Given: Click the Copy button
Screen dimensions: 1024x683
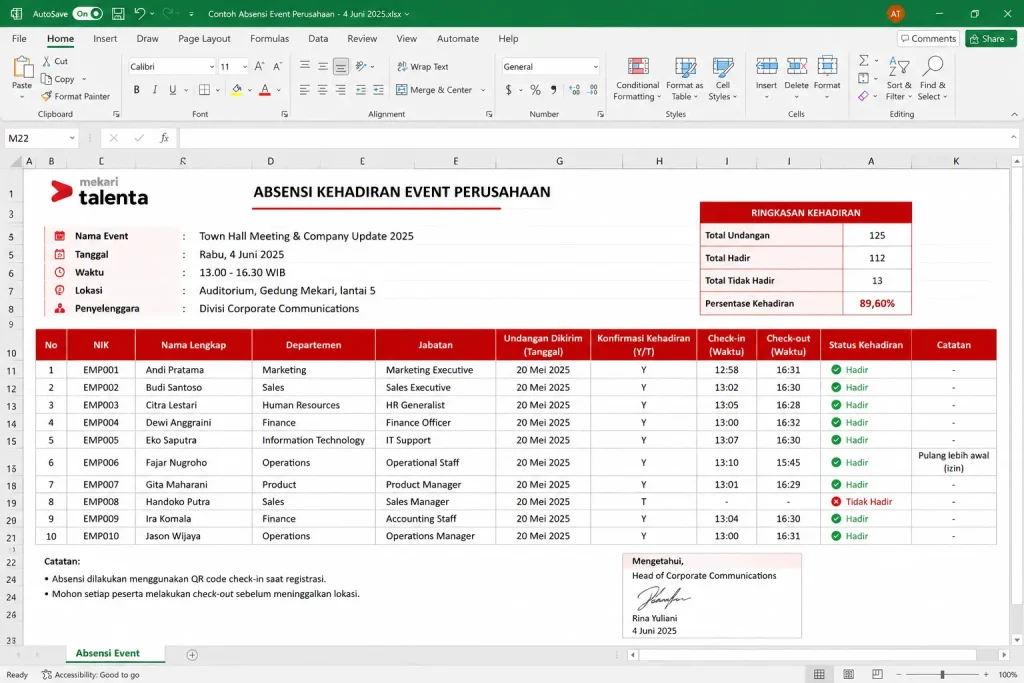Looking at the screenshot, I should coord(57,79).
